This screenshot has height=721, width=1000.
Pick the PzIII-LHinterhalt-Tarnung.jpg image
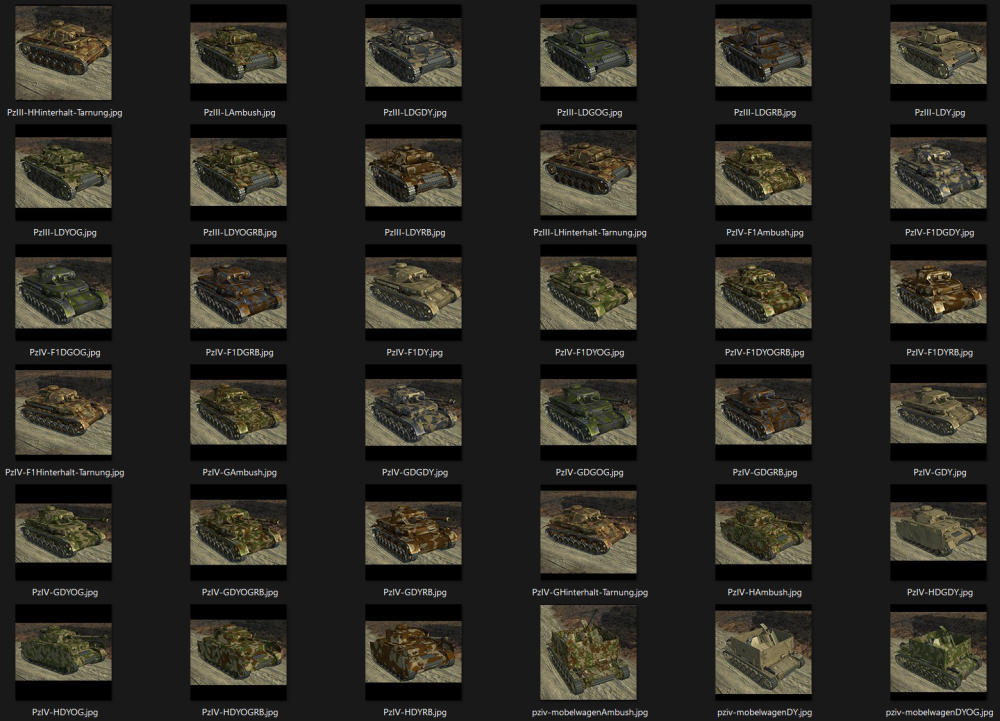coord(588,173)
